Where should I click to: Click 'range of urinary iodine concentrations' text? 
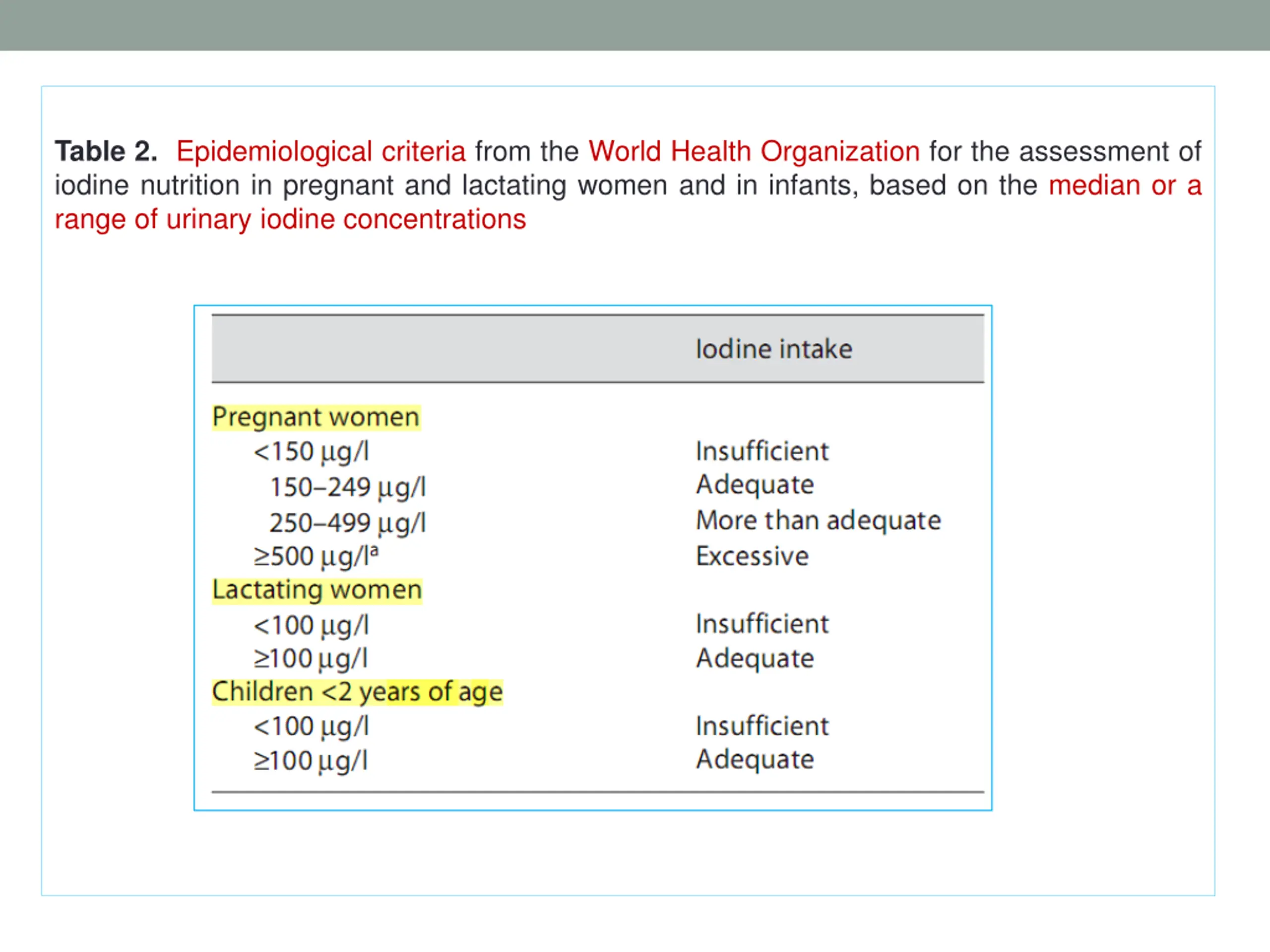tap(290, 220)
